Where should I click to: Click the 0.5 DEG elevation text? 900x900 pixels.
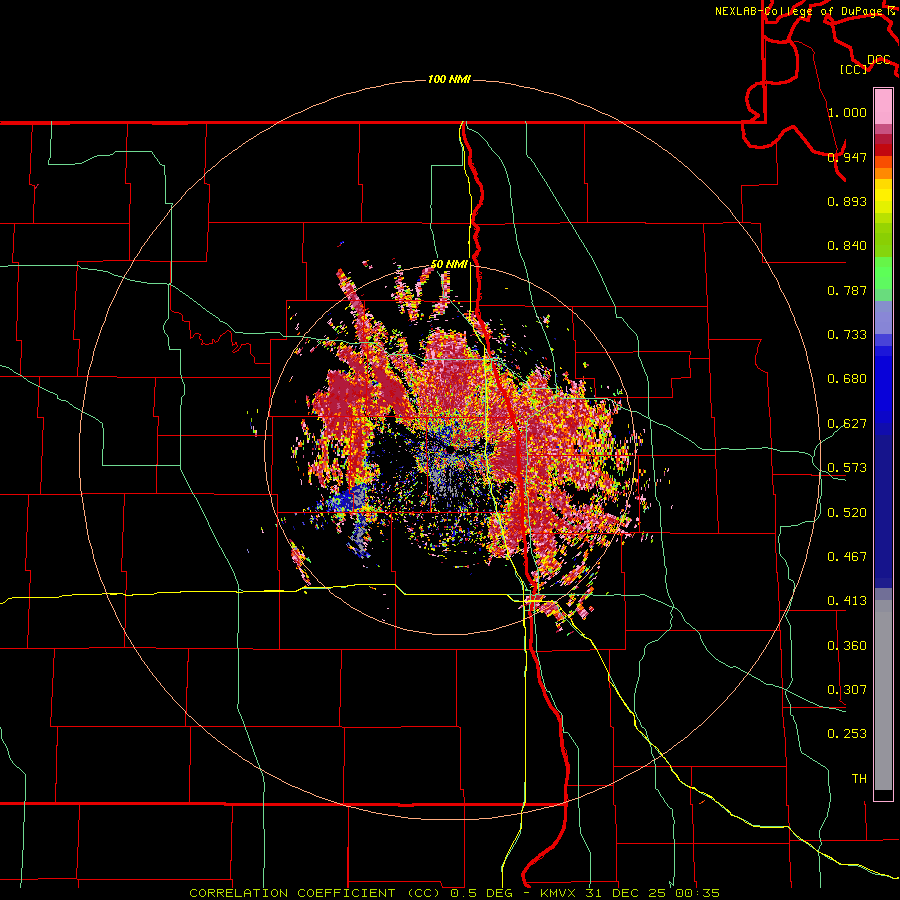(480, 893)
